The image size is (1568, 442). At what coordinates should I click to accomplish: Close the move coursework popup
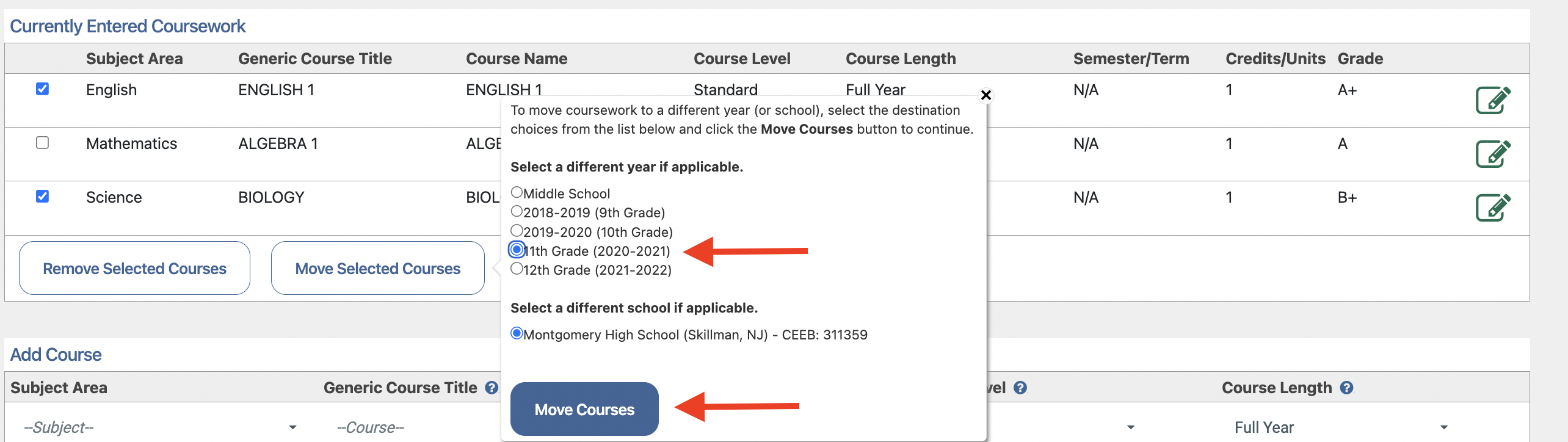tap(985, 95)
